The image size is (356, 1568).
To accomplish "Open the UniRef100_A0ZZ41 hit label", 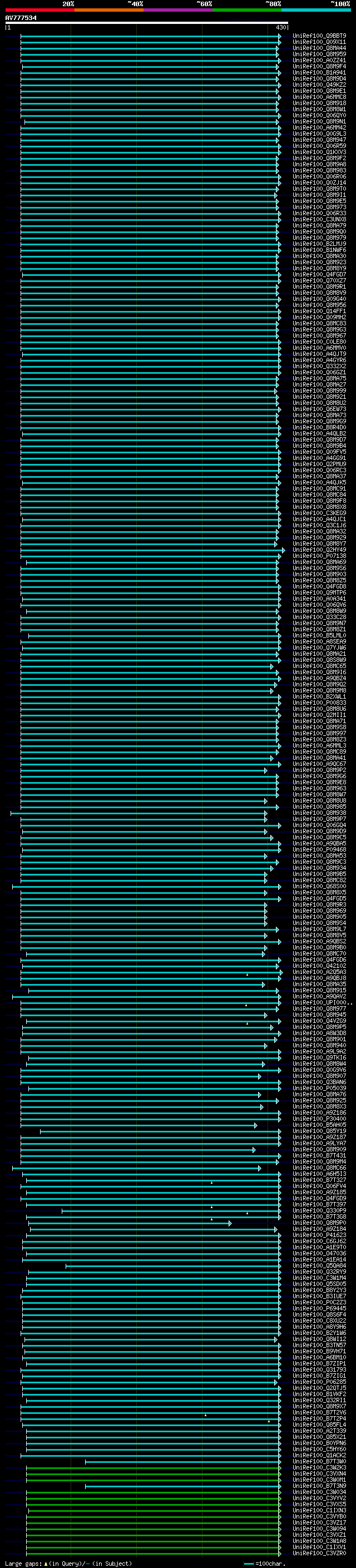I will [x=319, y=60].
